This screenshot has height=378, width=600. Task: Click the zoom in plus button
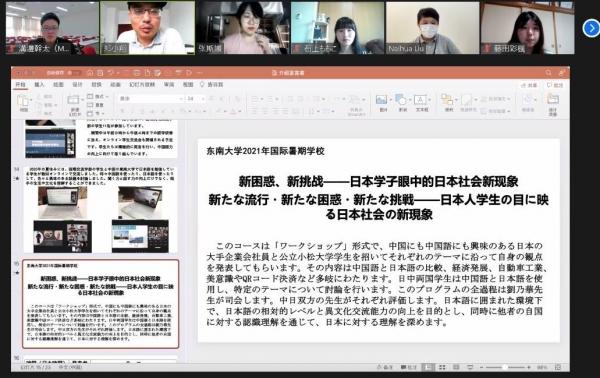(529, 367)
